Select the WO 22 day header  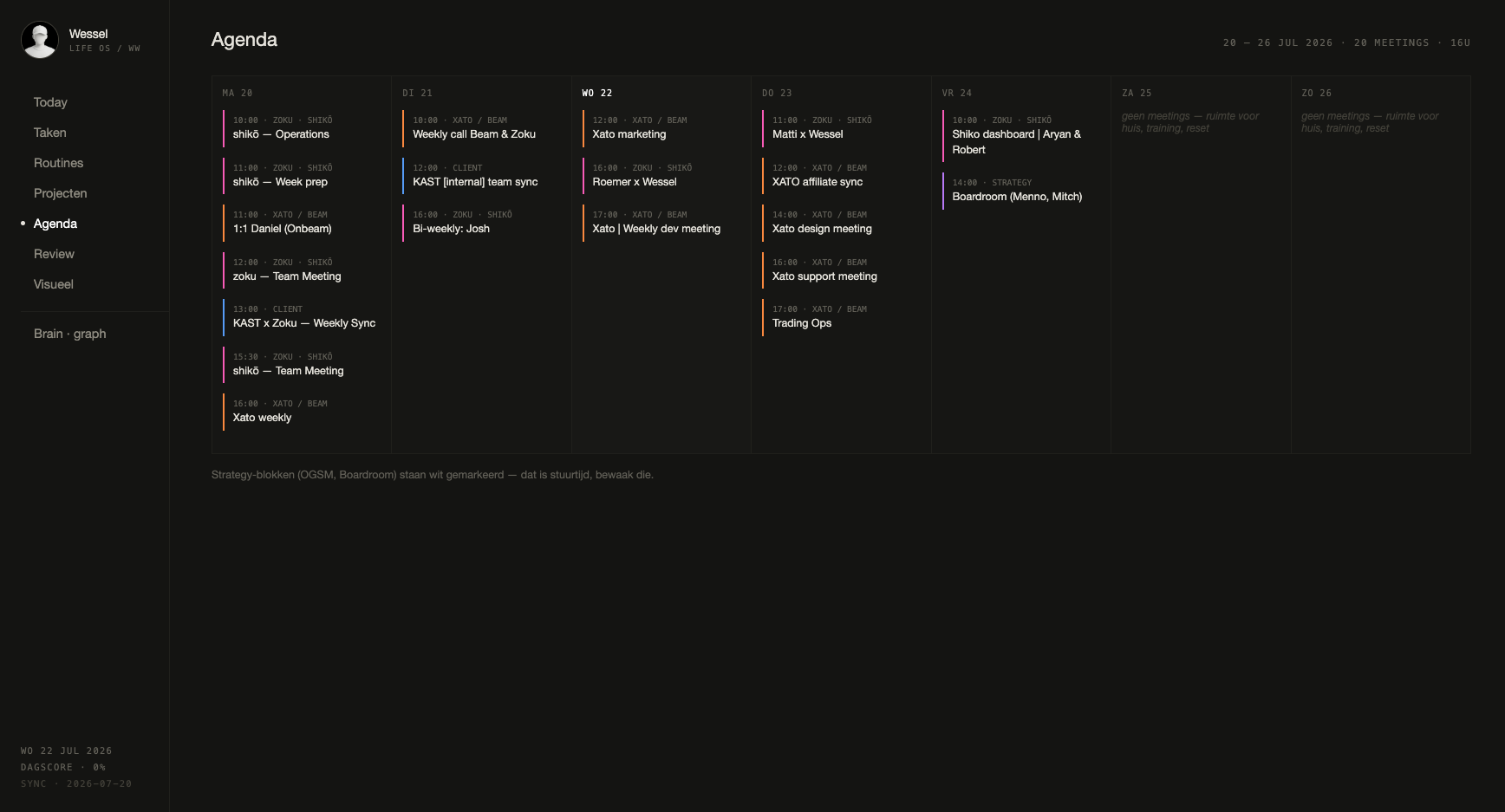coord(597,93)
